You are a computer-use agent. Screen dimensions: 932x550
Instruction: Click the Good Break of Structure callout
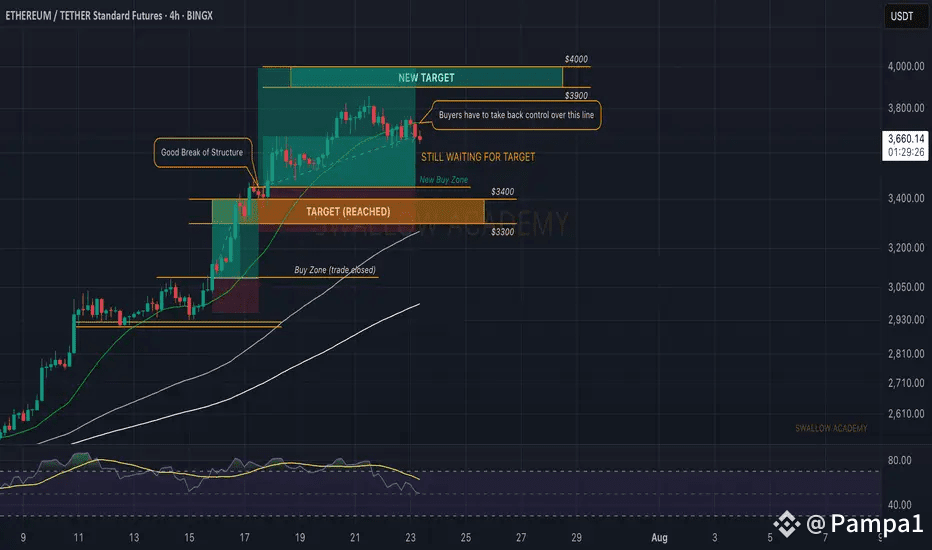pyautogui.click(x=202, y=152)
